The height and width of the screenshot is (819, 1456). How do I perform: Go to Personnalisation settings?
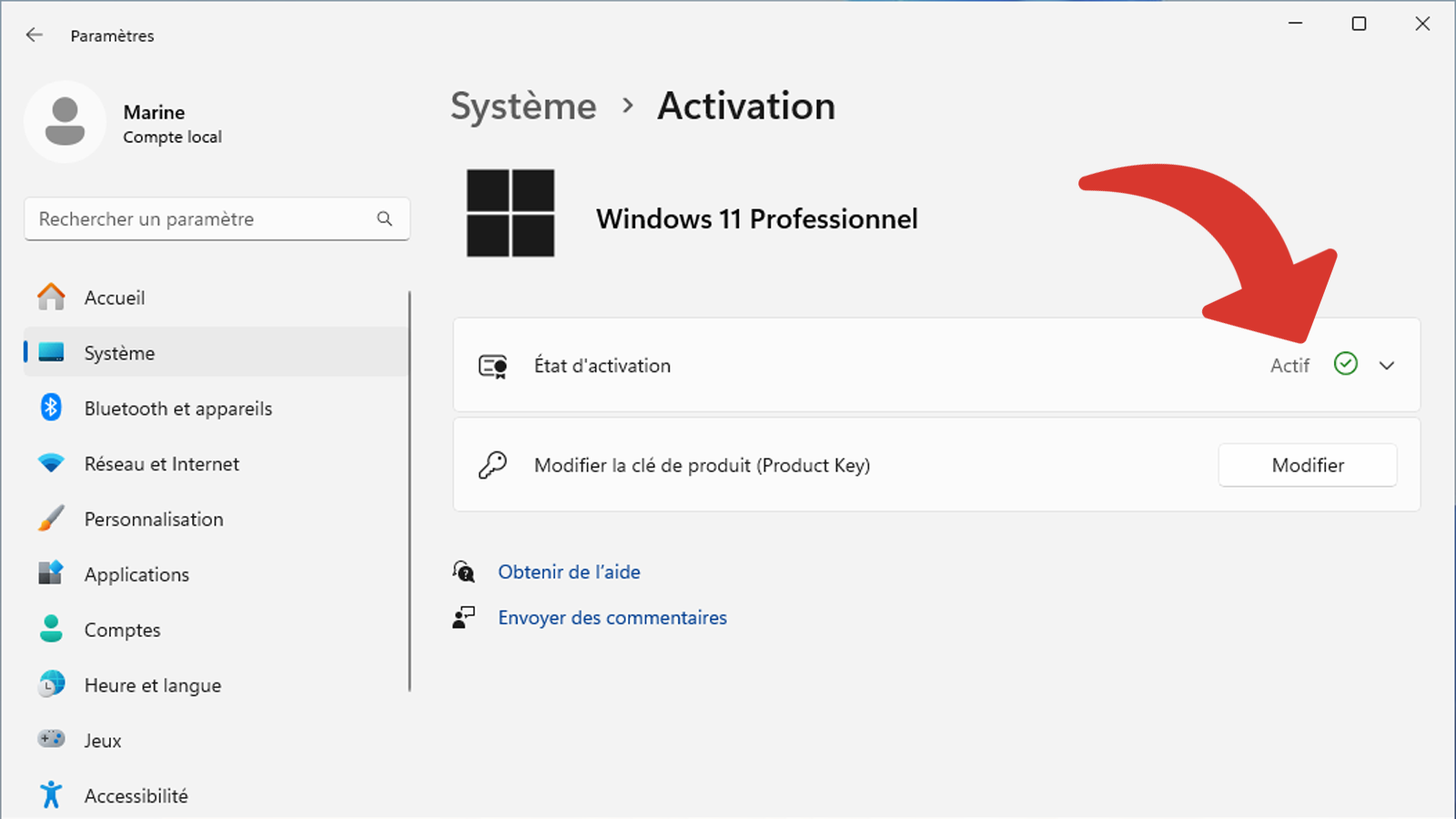coord(216,520)
